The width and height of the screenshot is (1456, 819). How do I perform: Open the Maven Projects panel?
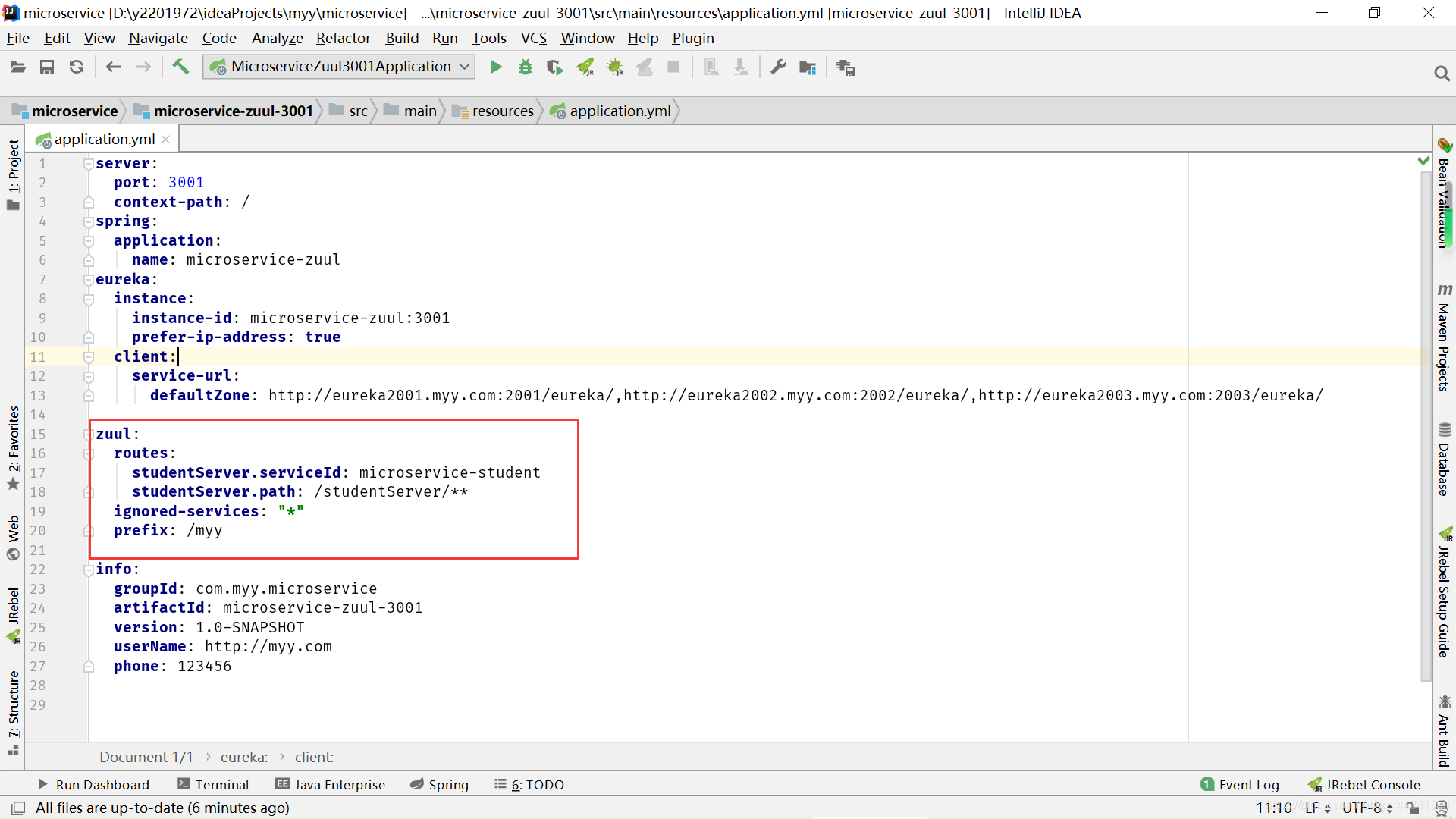click(x=1444, y=337)
